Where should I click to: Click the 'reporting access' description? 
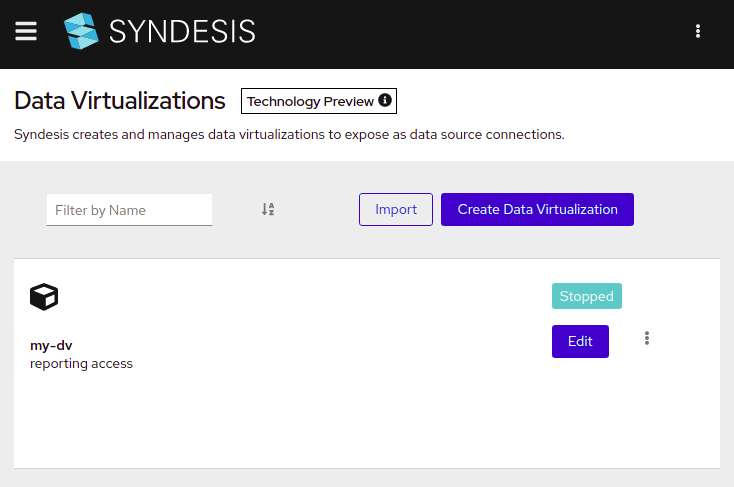tap(81, 363)
